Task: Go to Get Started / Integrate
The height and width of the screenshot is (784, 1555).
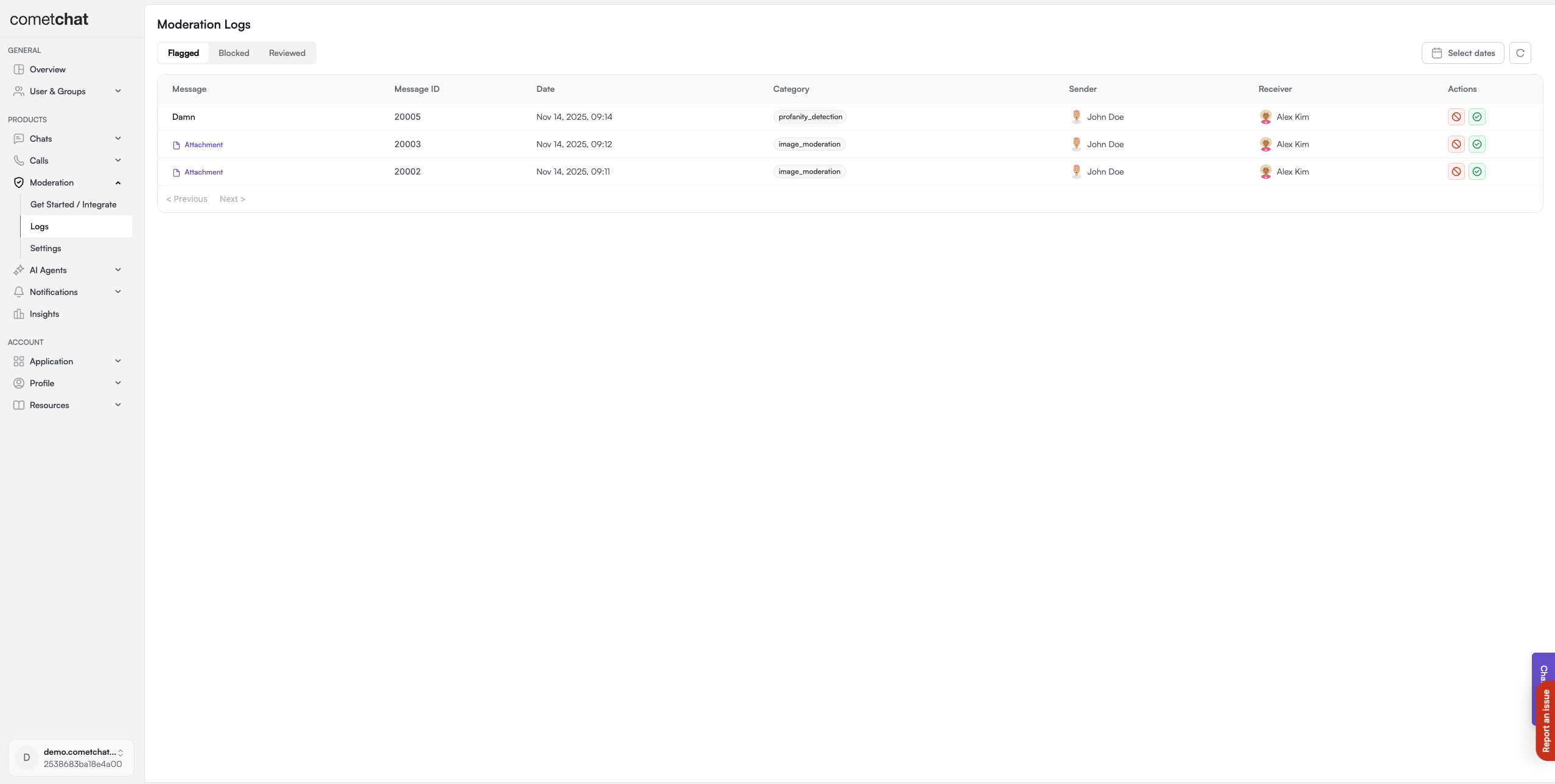Action: tap(73, 204)
